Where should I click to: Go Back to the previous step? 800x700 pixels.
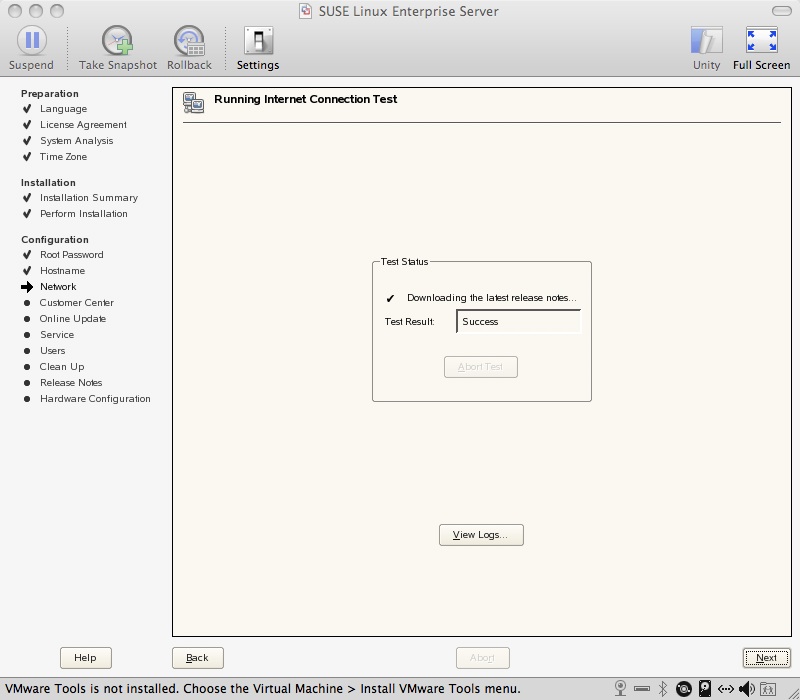(197, 658)
